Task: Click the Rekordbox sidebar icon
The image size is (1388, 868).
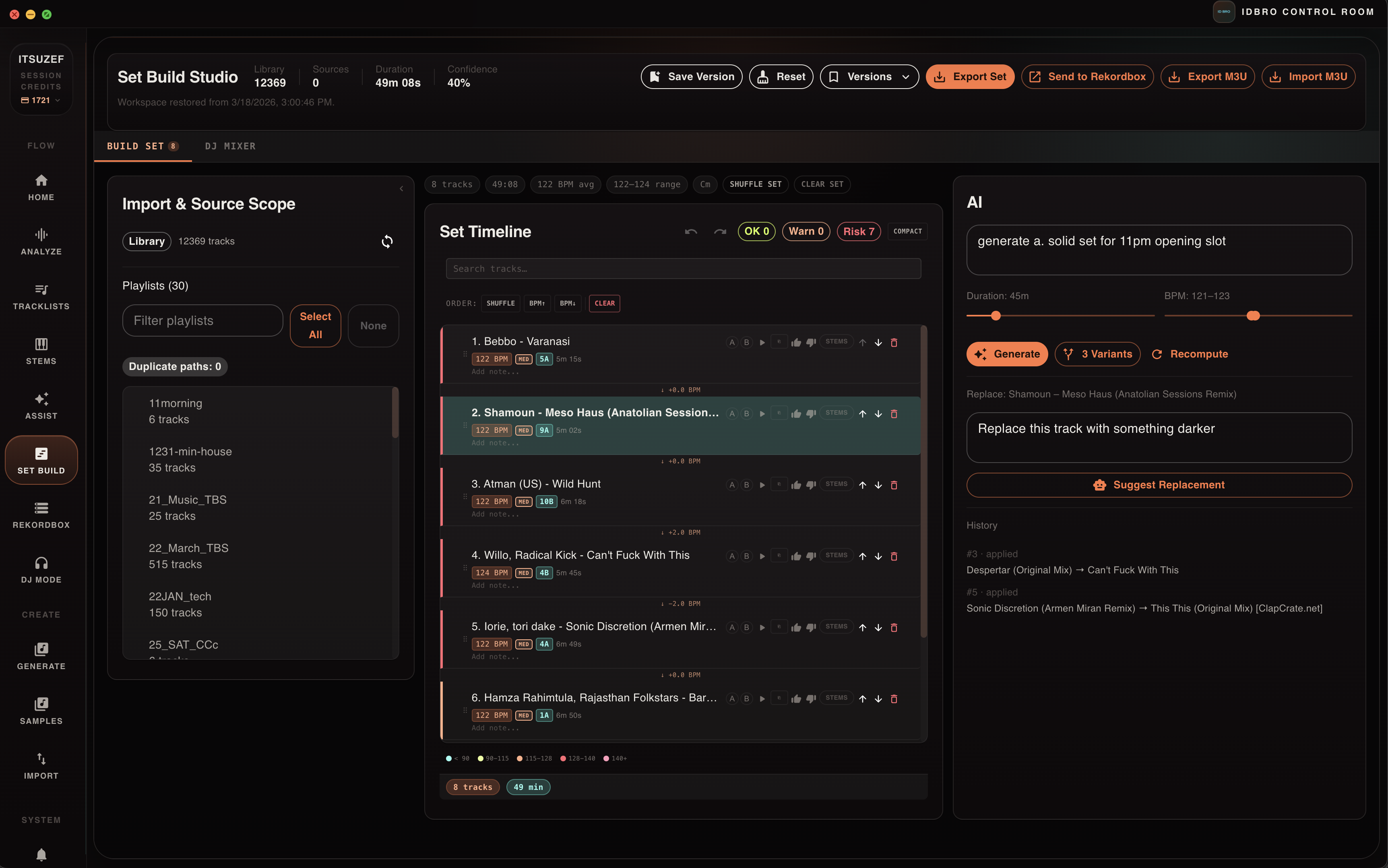Action: (41, 515)
